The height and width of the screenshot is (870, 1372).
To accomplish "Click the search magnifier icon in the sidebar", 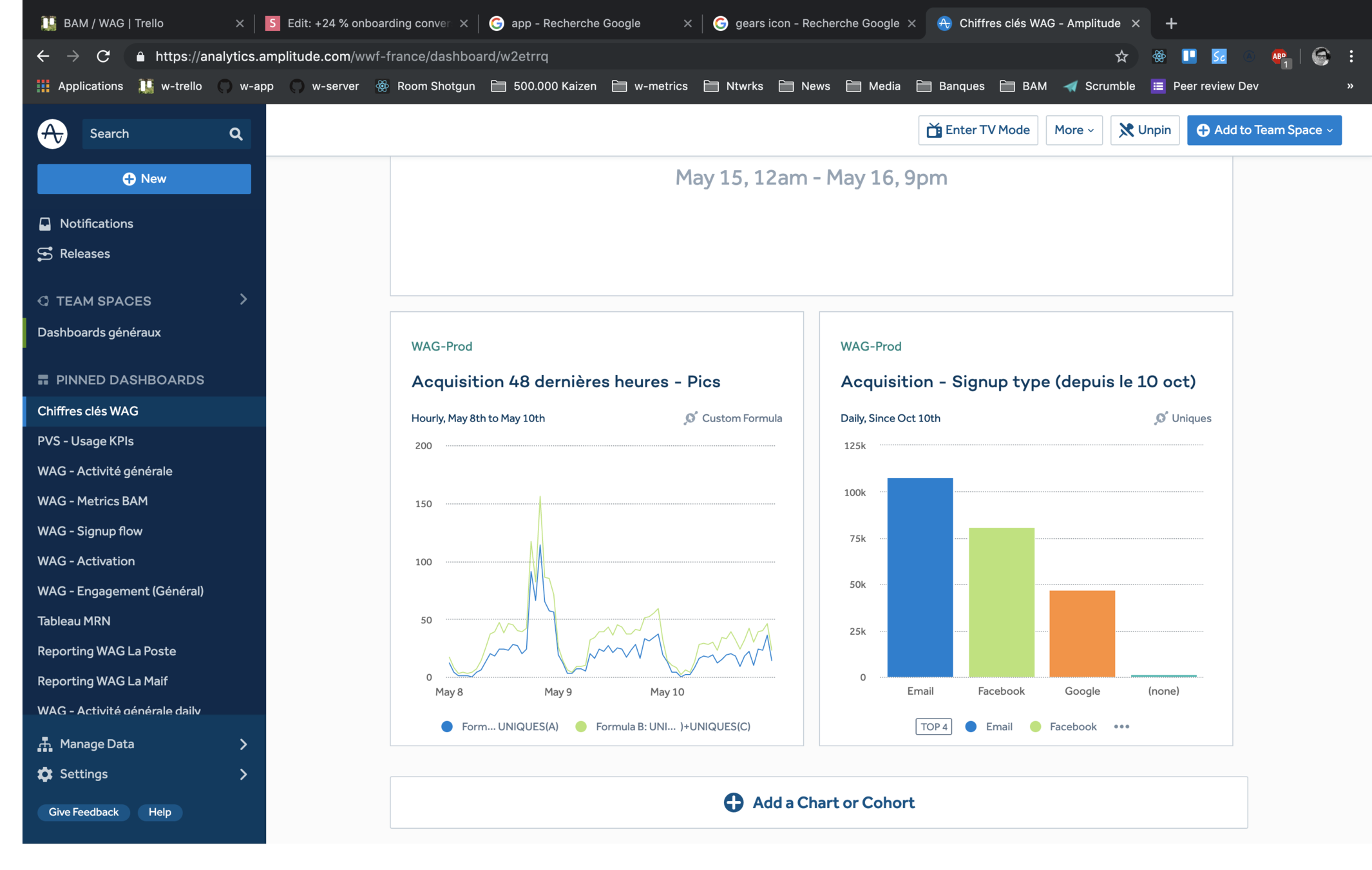I will (236, 133).
